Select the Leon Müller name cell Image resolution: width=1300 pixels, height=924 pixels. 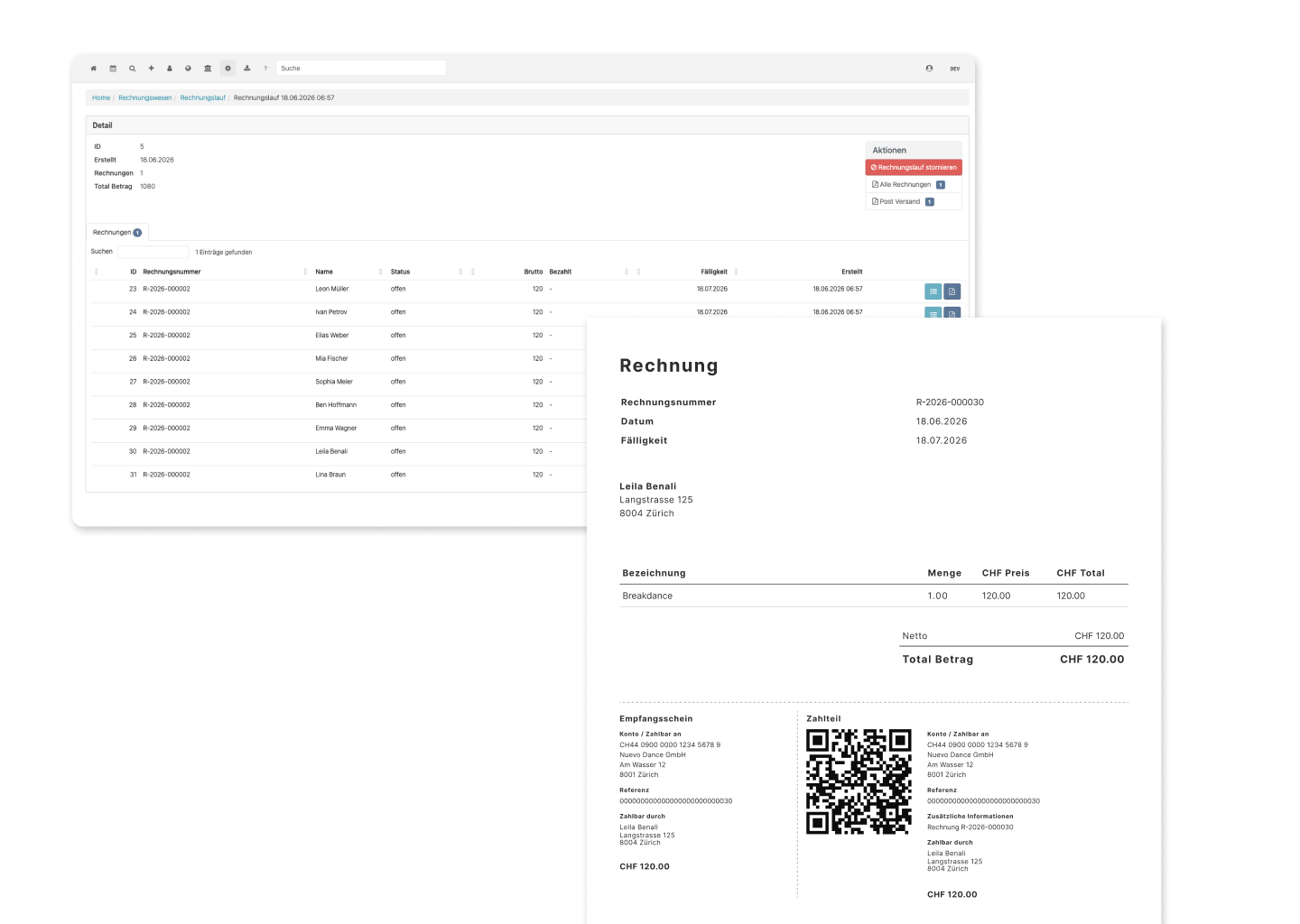tap(332, 289)
